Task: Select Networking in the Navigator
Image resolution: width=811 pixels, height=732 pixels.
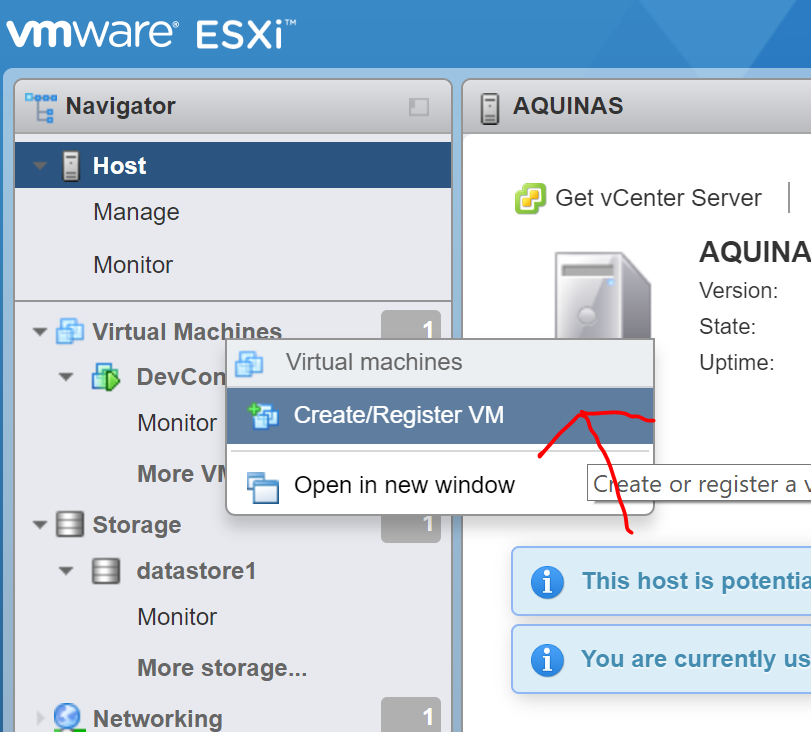Action: click(x=158, y=719)
